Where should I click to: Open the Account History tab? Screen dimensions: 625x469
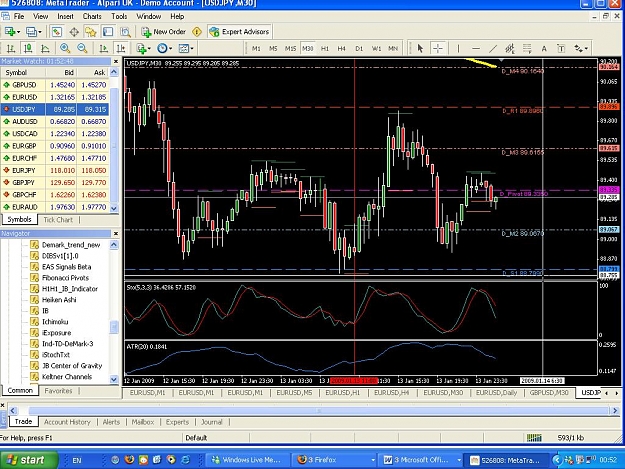tap(67, 422)
